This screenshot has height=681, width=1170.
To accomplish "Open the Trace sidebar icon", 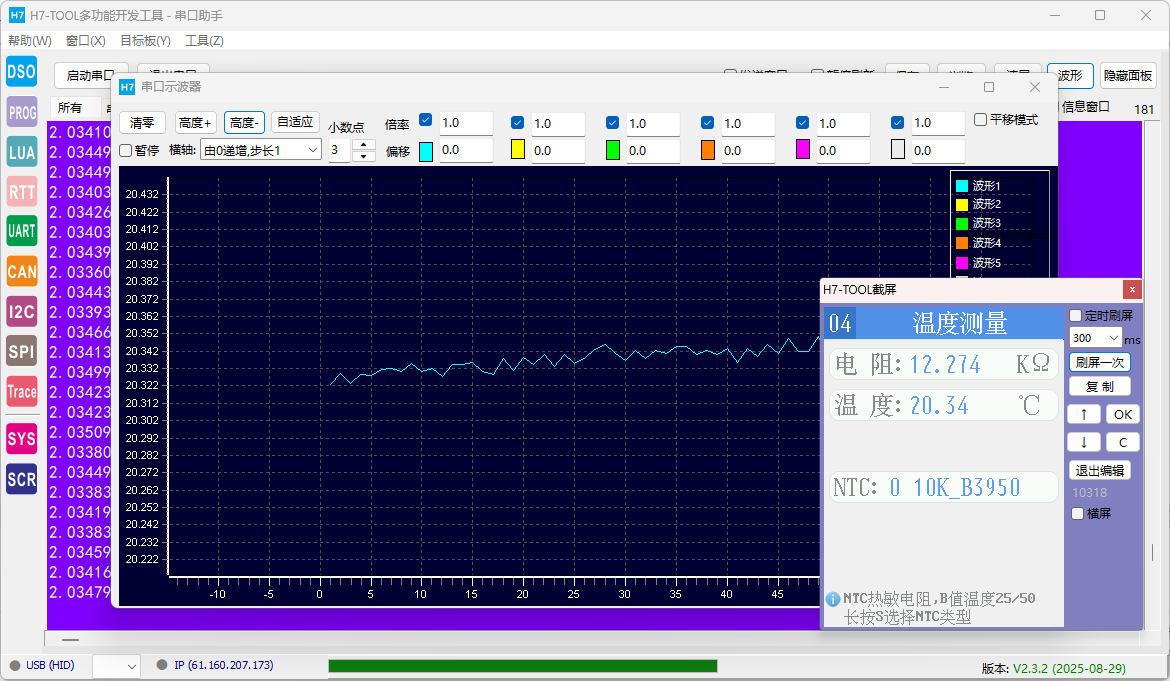I will click(22, 392).
